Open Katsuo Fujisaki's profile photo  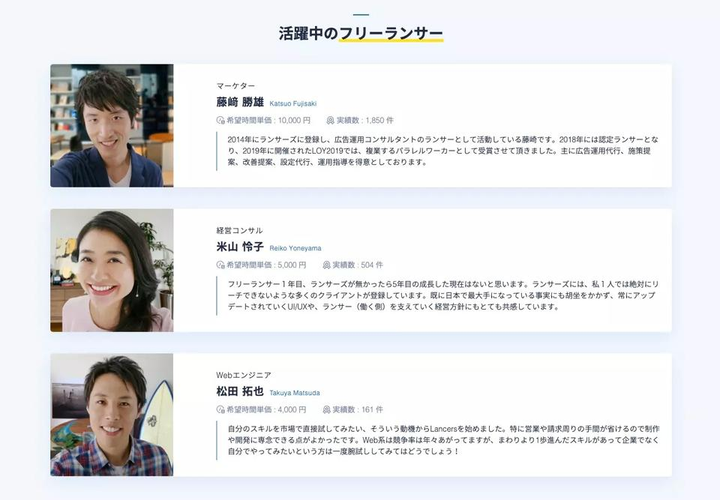(x=112, y=125)
